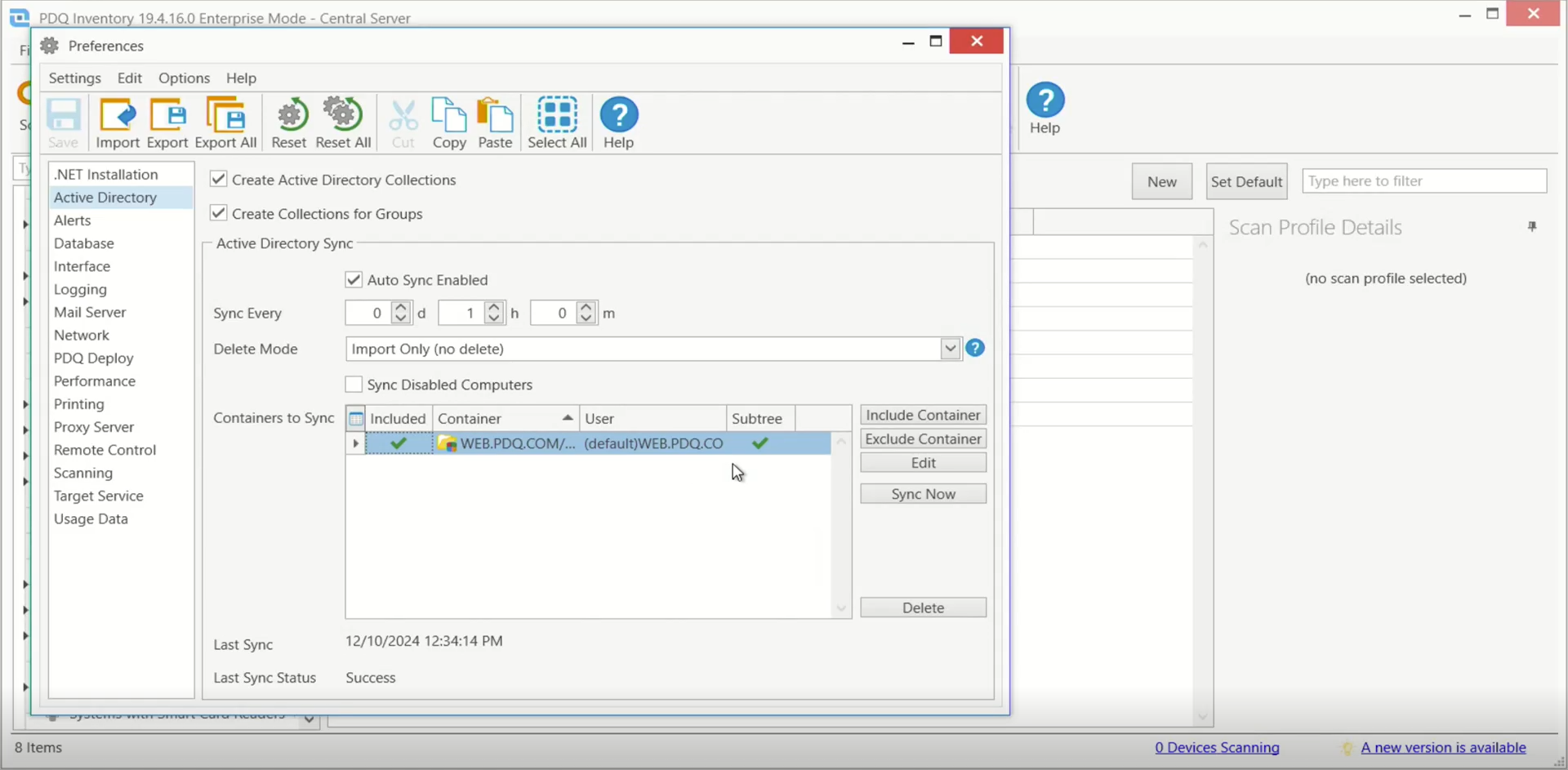Click the Included column header

399,418
